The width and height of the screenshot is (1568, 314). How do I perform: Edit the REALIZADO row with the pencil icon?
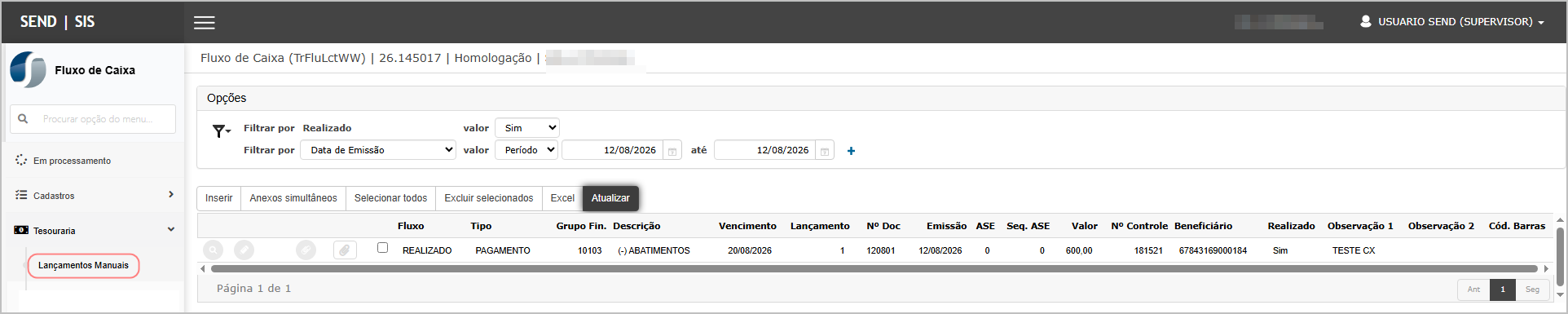pos(244,250)
